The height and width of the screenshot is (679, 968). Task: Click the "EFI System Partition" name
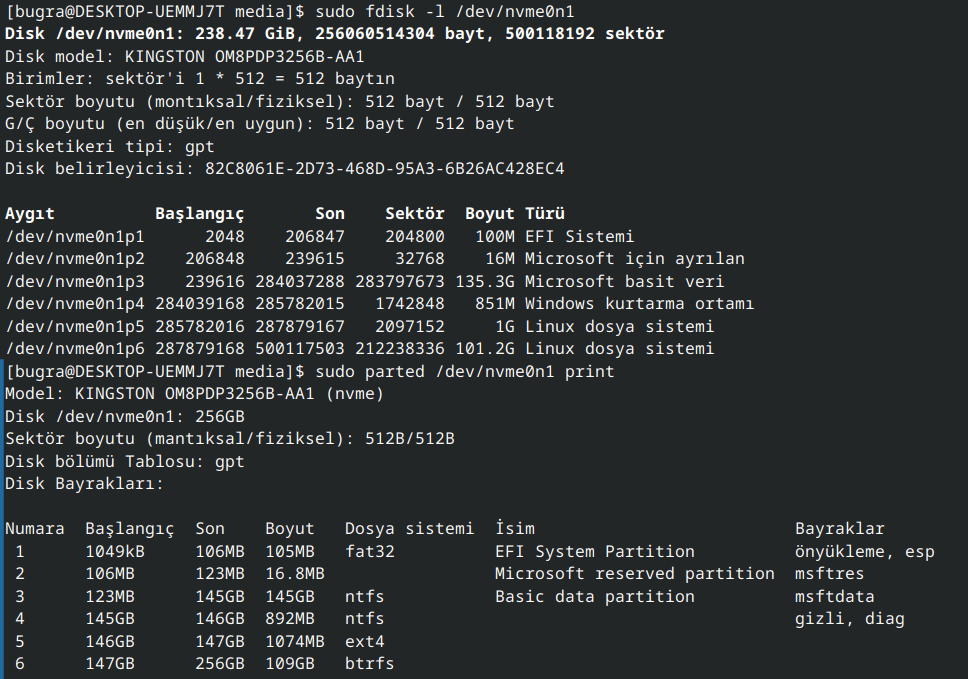pyautogui.click(x=595, y=552)
